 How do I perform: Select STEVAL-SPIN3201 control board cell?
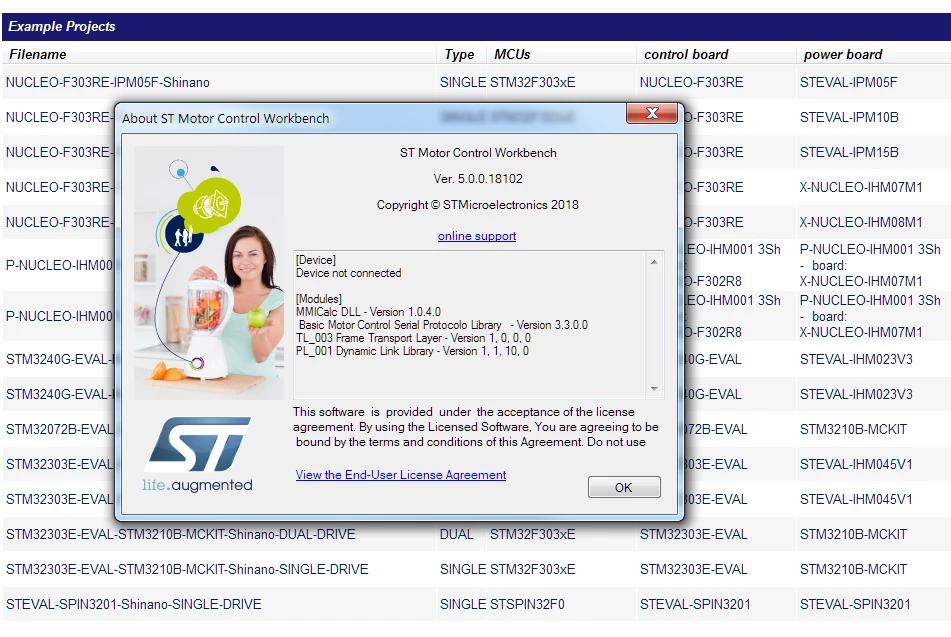coord(695,604)
